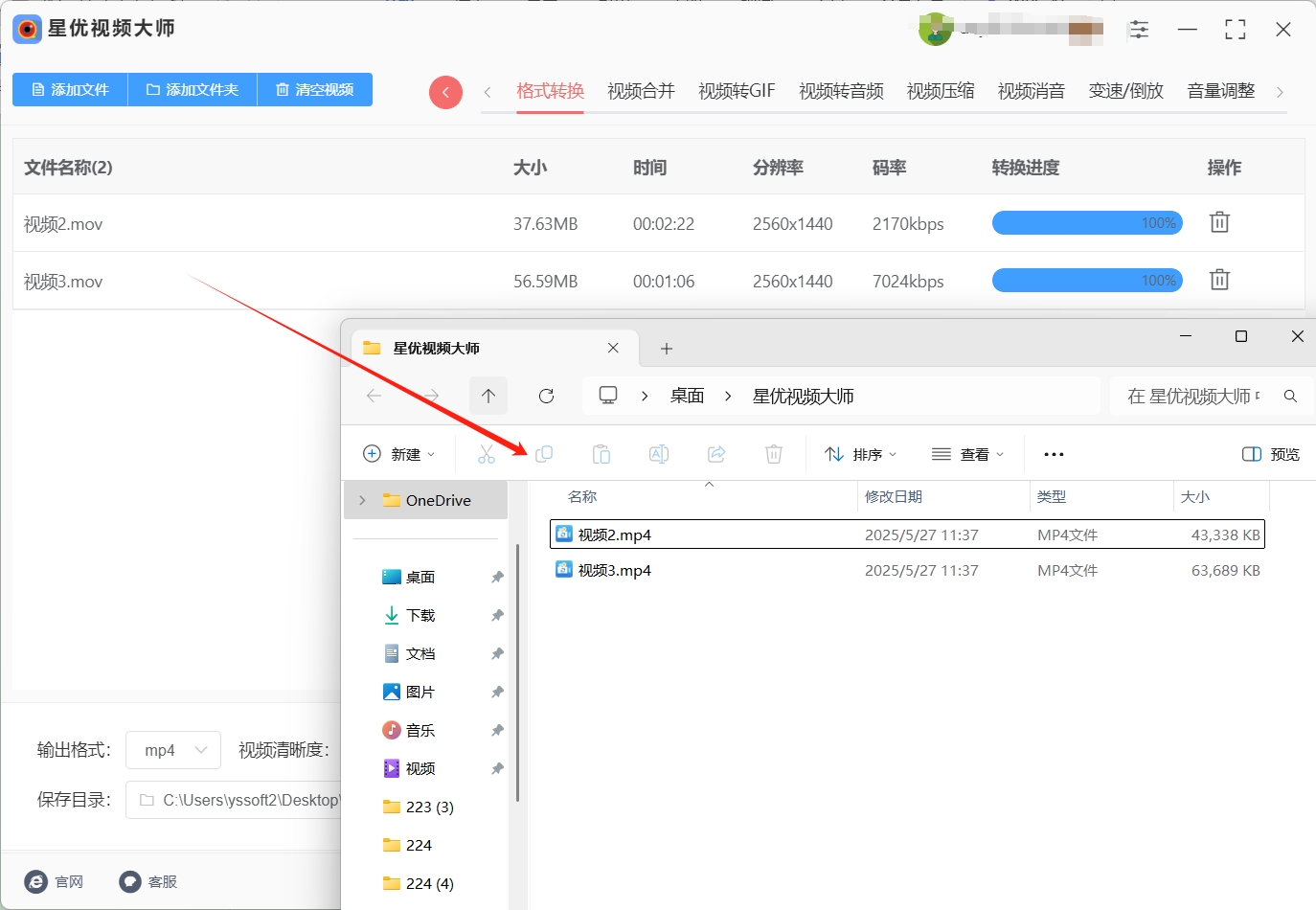Image resolution: width=1316 pixels, height=910 pixels.
Task: Delete 视频2.mov from the conversion list
Action: coord(1219,222)
